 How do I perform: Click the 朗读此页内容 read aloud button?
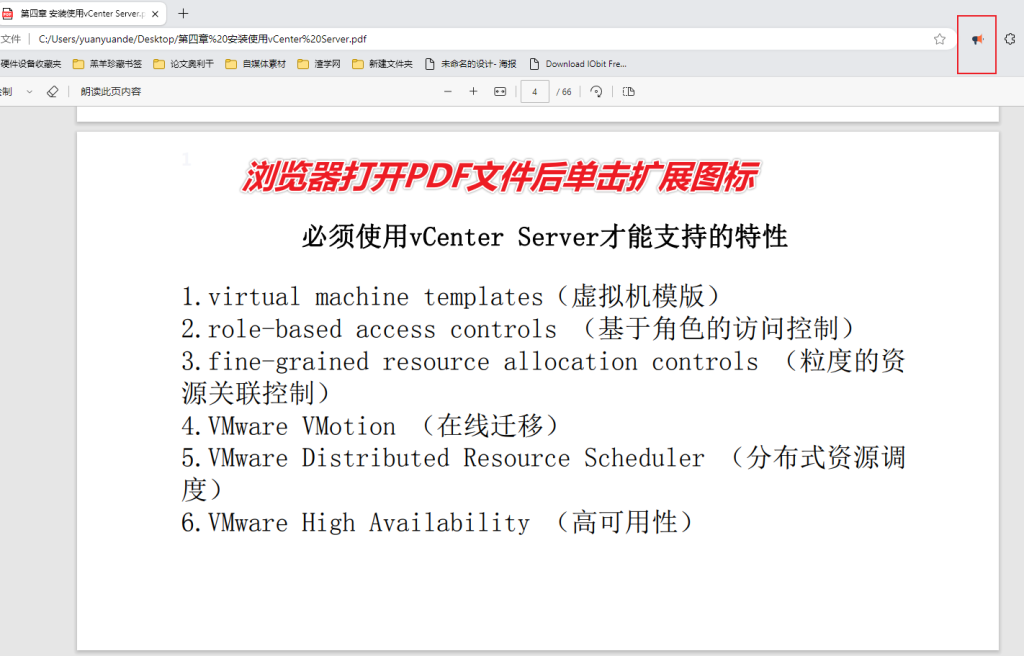(x=111, y=91)
